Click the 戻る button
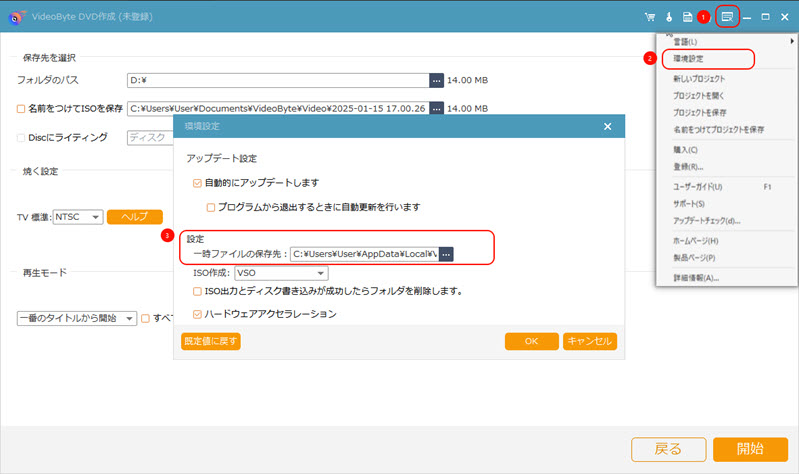This screenshot has width=799, height=474. (669, 449)
